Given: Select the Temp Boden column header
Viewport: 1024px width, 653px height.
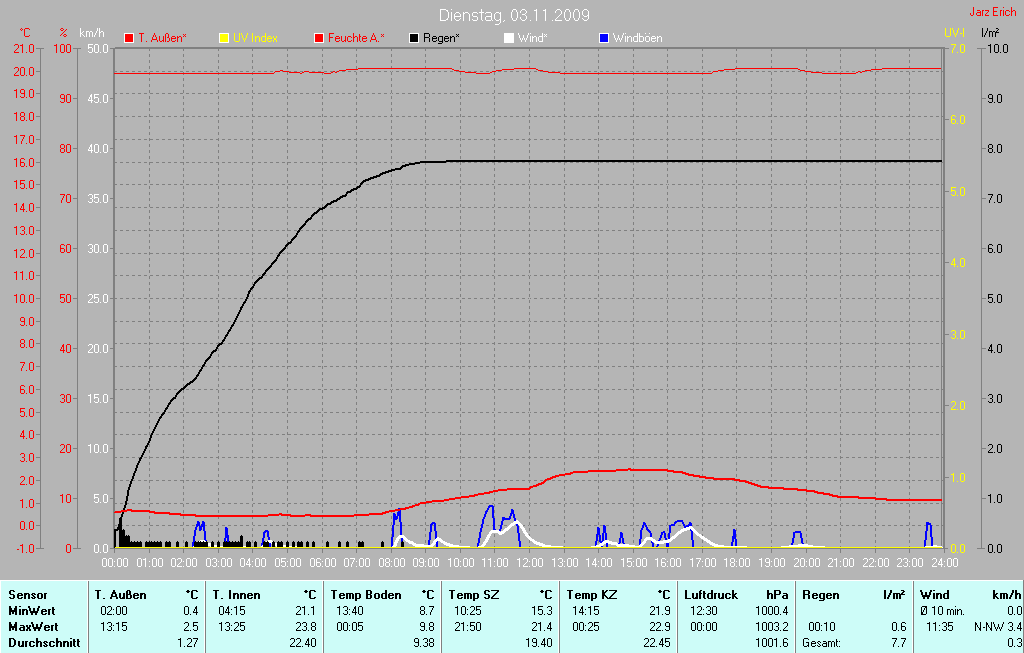Looking at the screenshot, I should tap(366, 594).
